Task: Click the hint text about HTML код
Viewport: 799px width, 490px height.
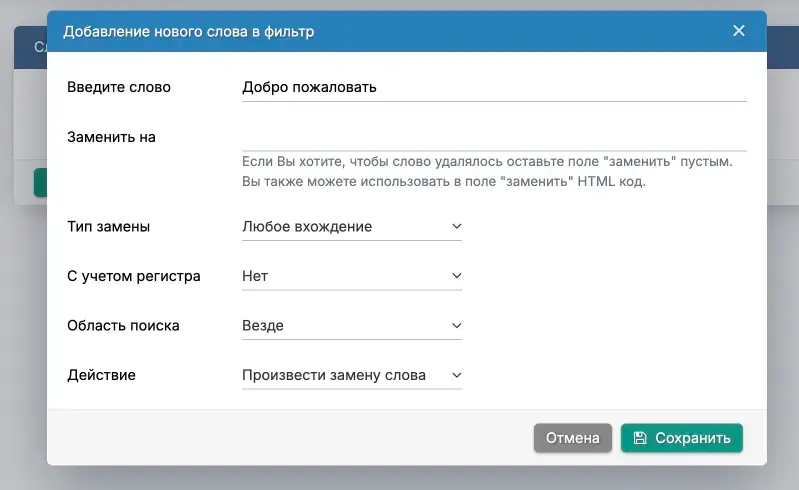Action: (x=444, y=182)
